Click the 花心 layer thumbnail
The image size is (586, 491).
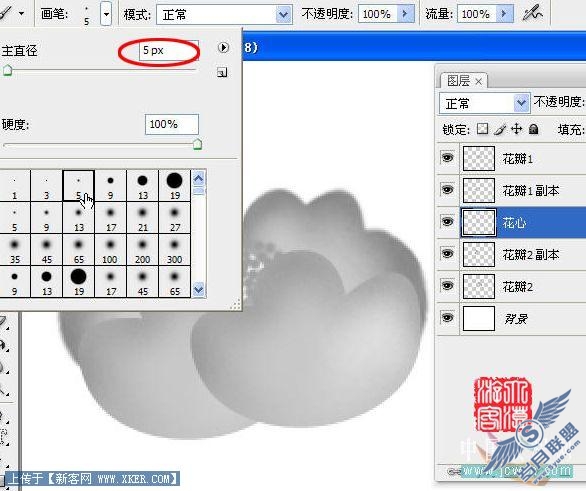(479, 222)
